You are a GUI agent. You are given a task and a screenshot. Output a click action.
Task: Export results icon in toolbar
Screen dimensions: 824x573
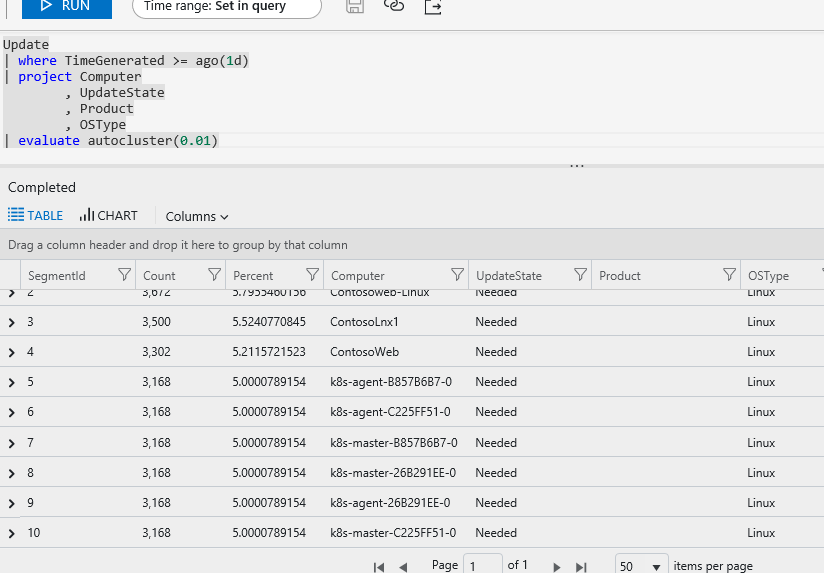click(432, 6)
